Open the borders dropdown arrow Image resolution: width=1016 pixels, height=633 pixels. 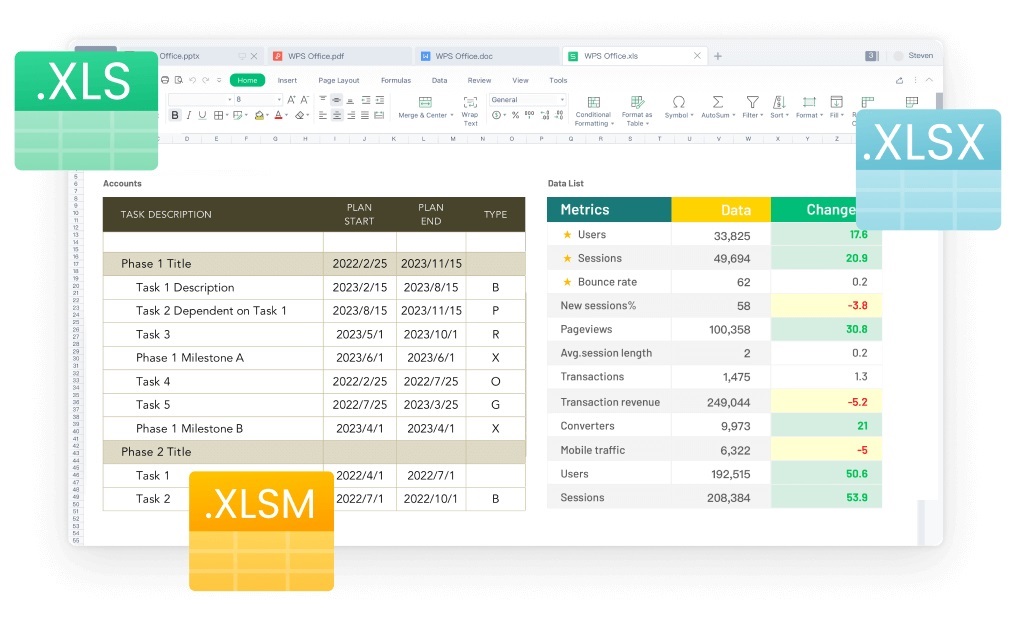[x=227, y=113]
